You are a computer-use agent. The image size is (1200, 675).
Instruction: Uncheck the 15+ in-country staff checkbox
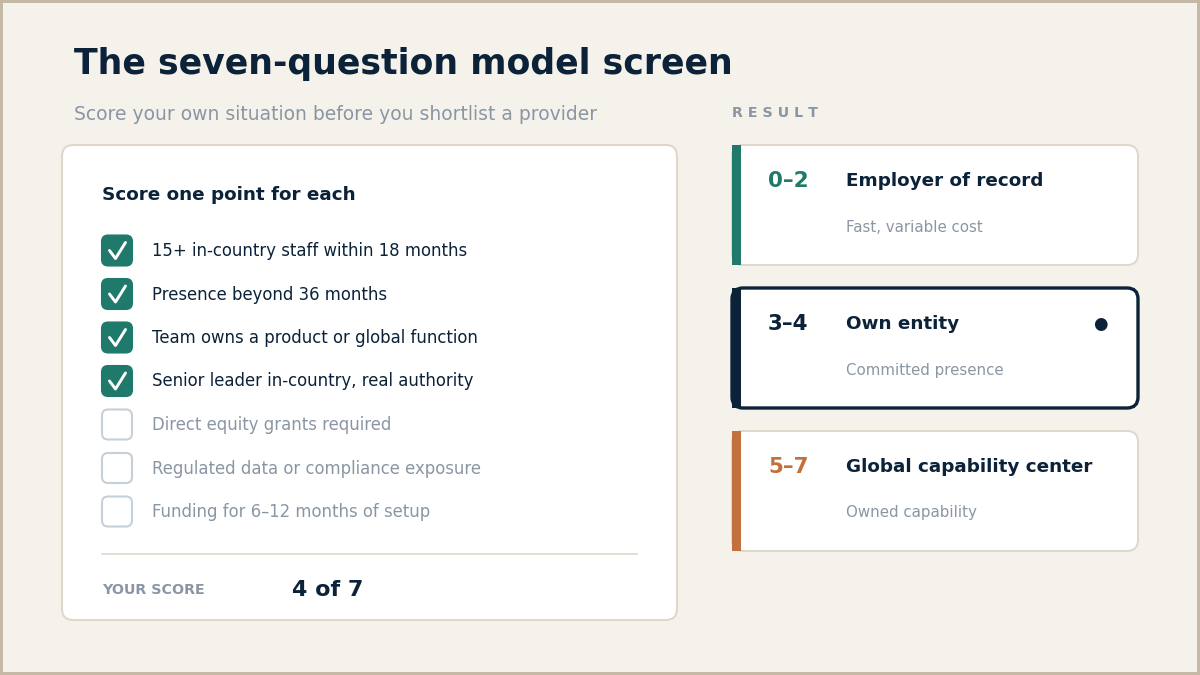tap(117, 251)
